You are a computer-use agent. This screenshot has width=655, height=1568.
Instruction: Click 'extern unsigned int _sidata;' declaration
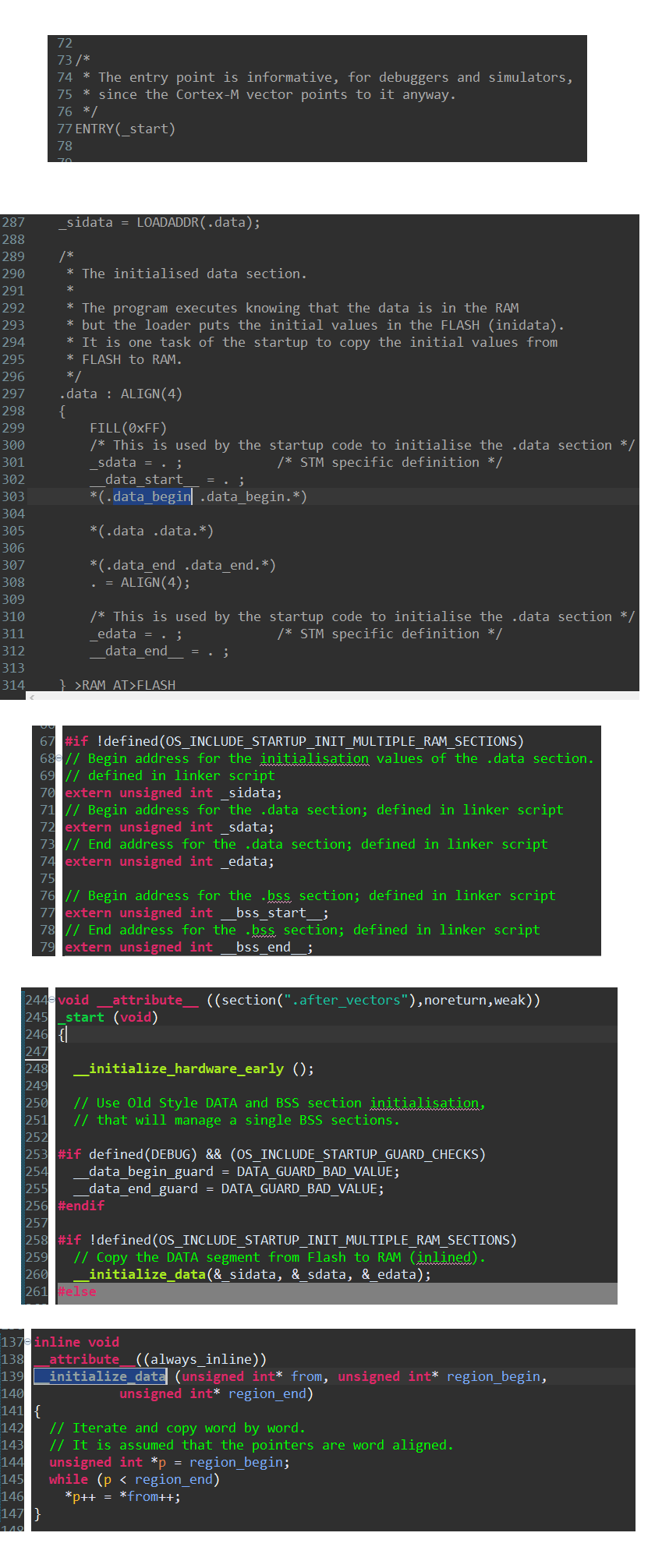[174, 793]
